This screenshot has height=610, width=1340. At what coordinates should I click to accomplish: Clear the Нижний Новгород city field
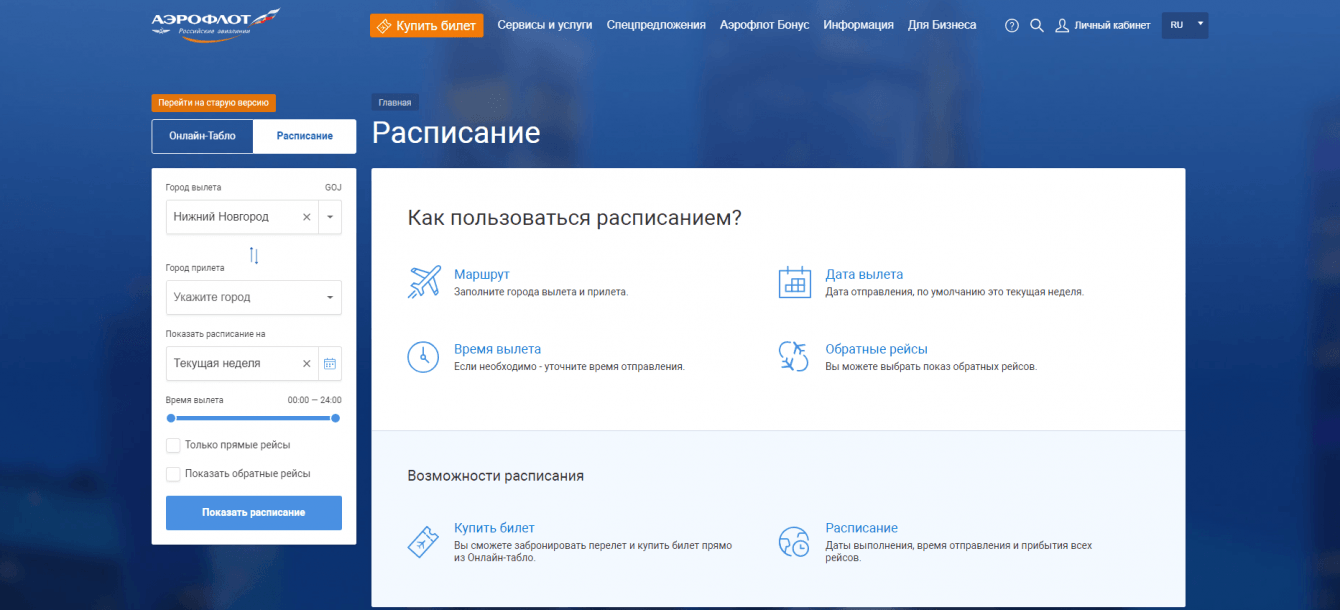pyautogui.click(x=307, y=217)
